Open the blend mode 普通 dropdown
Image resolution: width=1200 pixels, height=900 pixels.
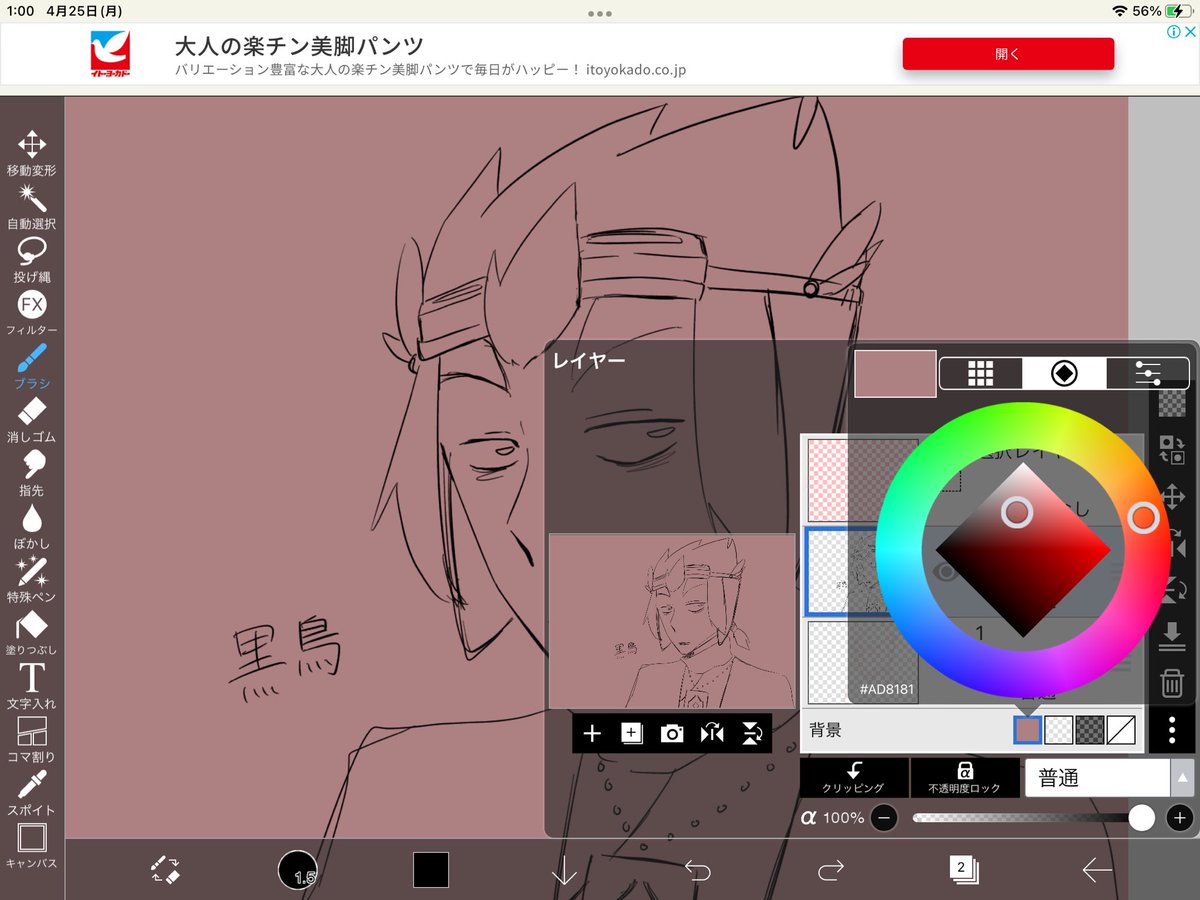pos(1097,777)
